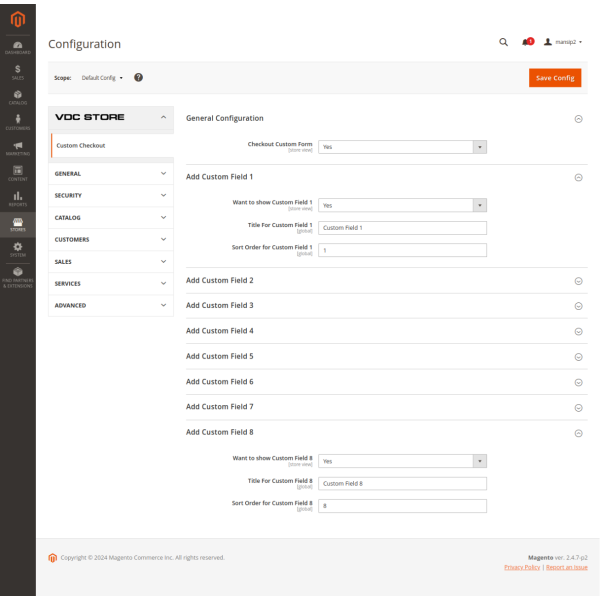Open the Privacy Policy link
Screen dimensions: 600x600
click(x=522, y=567)
